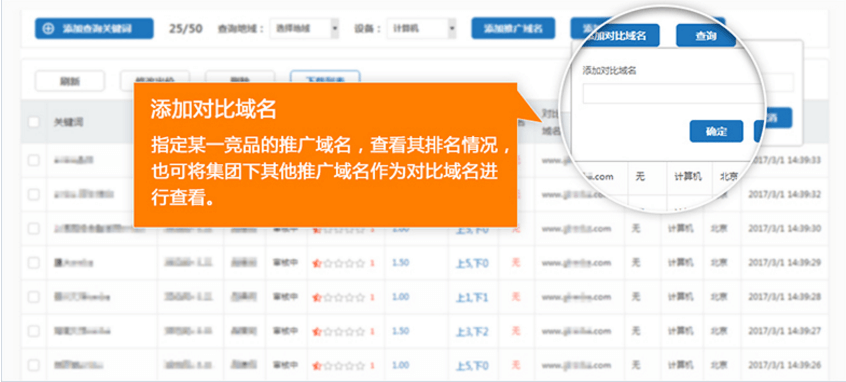
Task: Open 上5,下0 ranking link in 14:39:29 row
Action: 472,263
